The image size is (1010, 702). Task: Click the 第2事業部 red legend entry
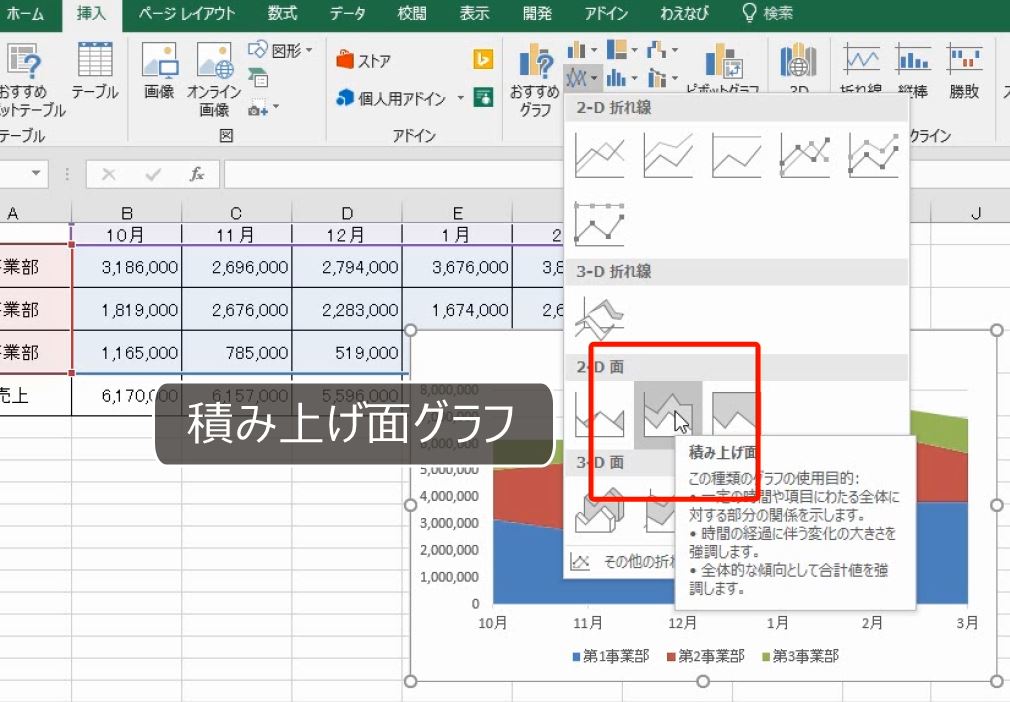(705, 656)
